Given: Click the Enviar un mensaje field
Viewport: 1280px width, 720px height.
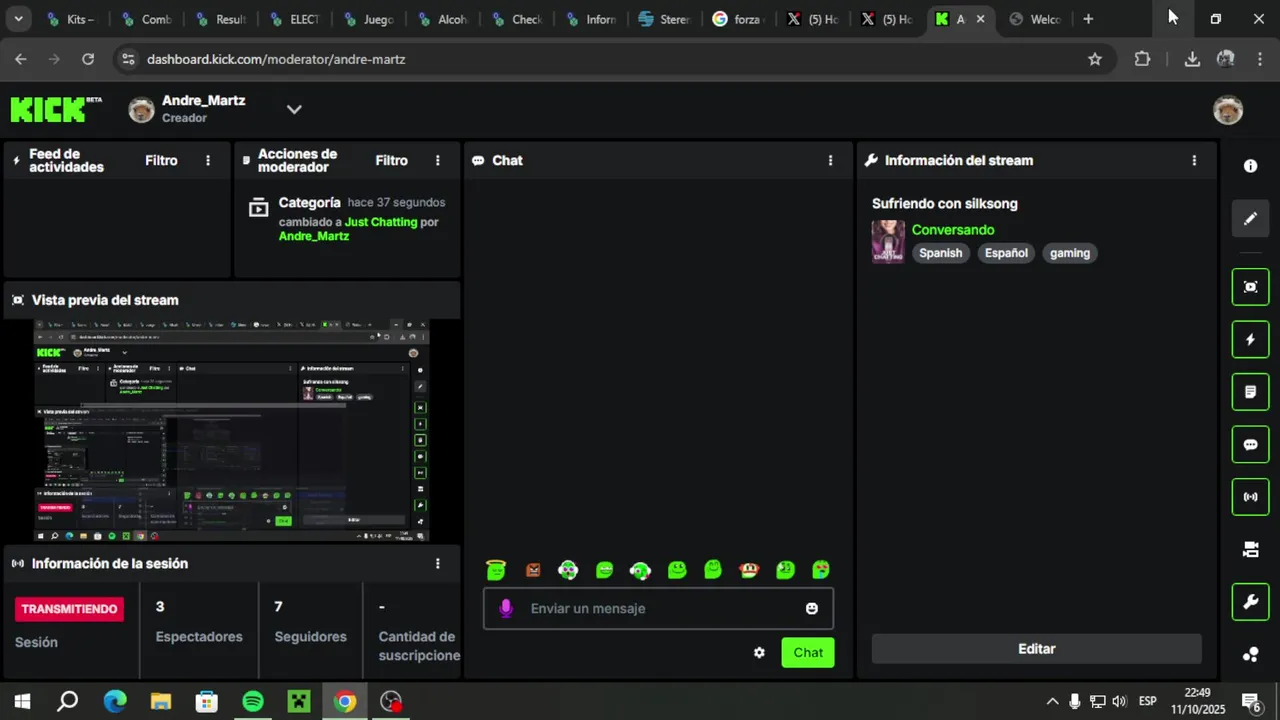Looking at the screenshot, I should click(x=658, y=608).
